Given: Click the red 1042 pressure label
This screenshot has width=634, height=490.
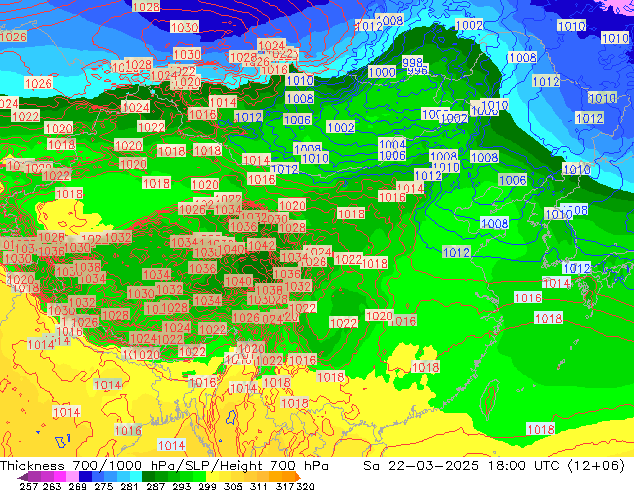Looking at the screenshot, I should click(261, 245).
